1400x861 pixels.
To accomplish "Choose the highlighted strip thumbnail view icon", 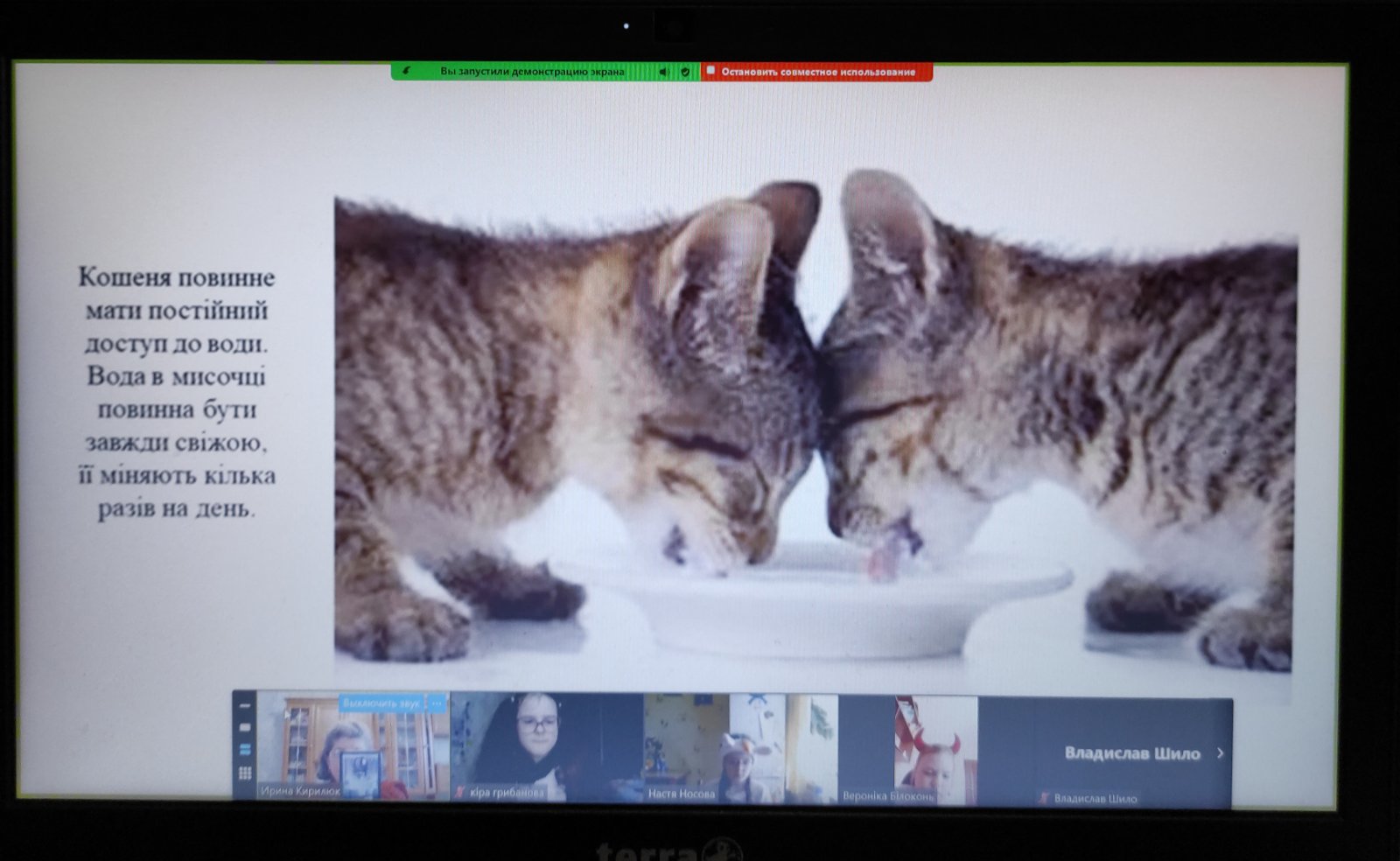I will 245,750.
